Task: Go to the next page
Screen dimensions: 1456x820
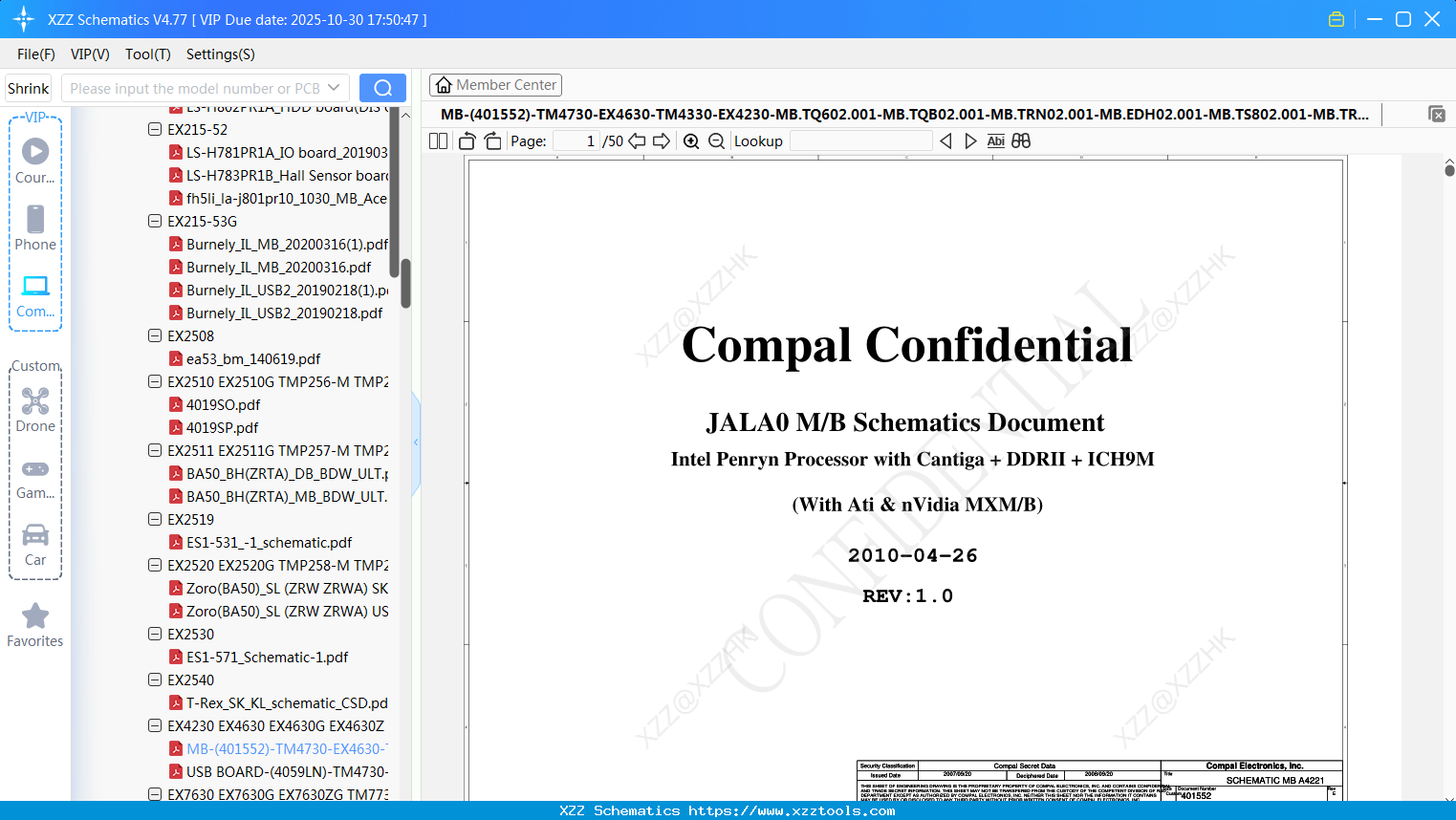Action: tap(662, 141)
